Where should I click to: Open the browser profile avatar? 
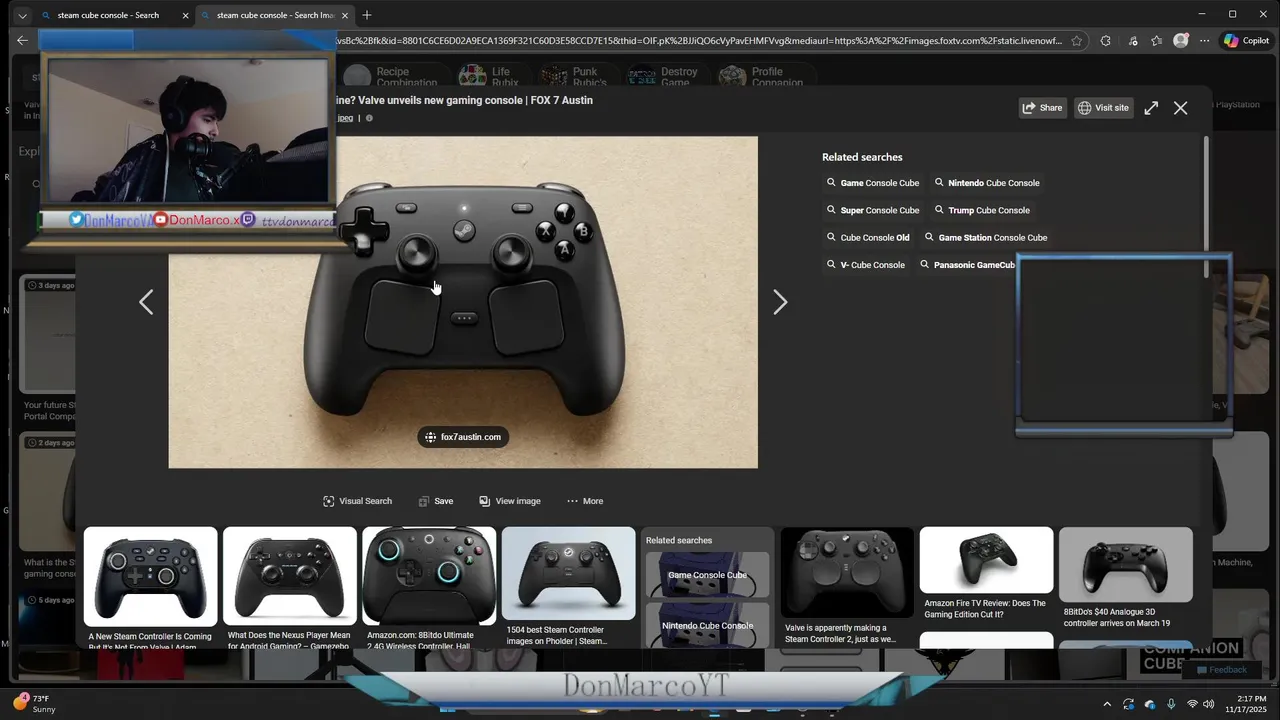coord(1181,41)
